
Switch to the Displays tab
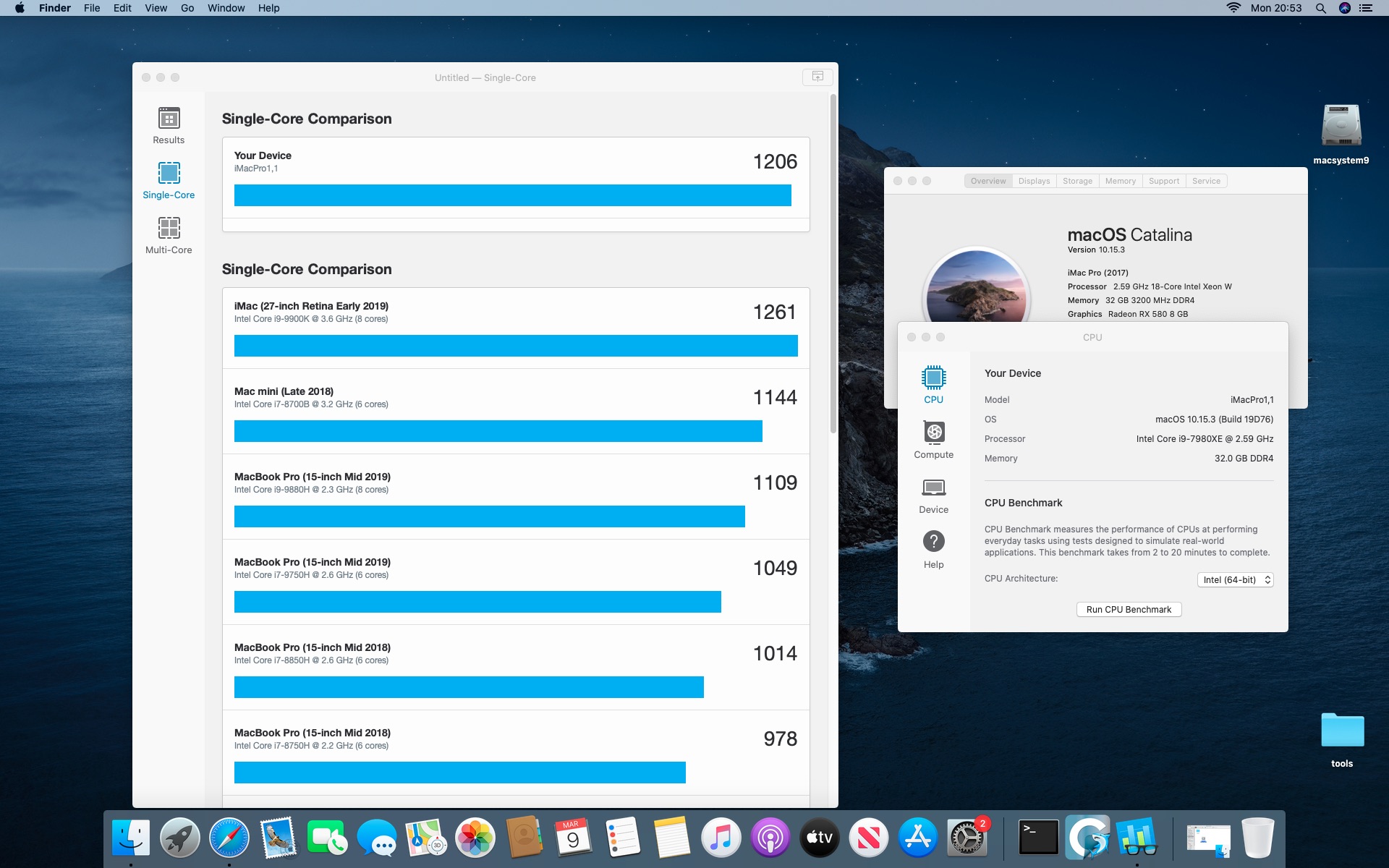point(1034,181)
